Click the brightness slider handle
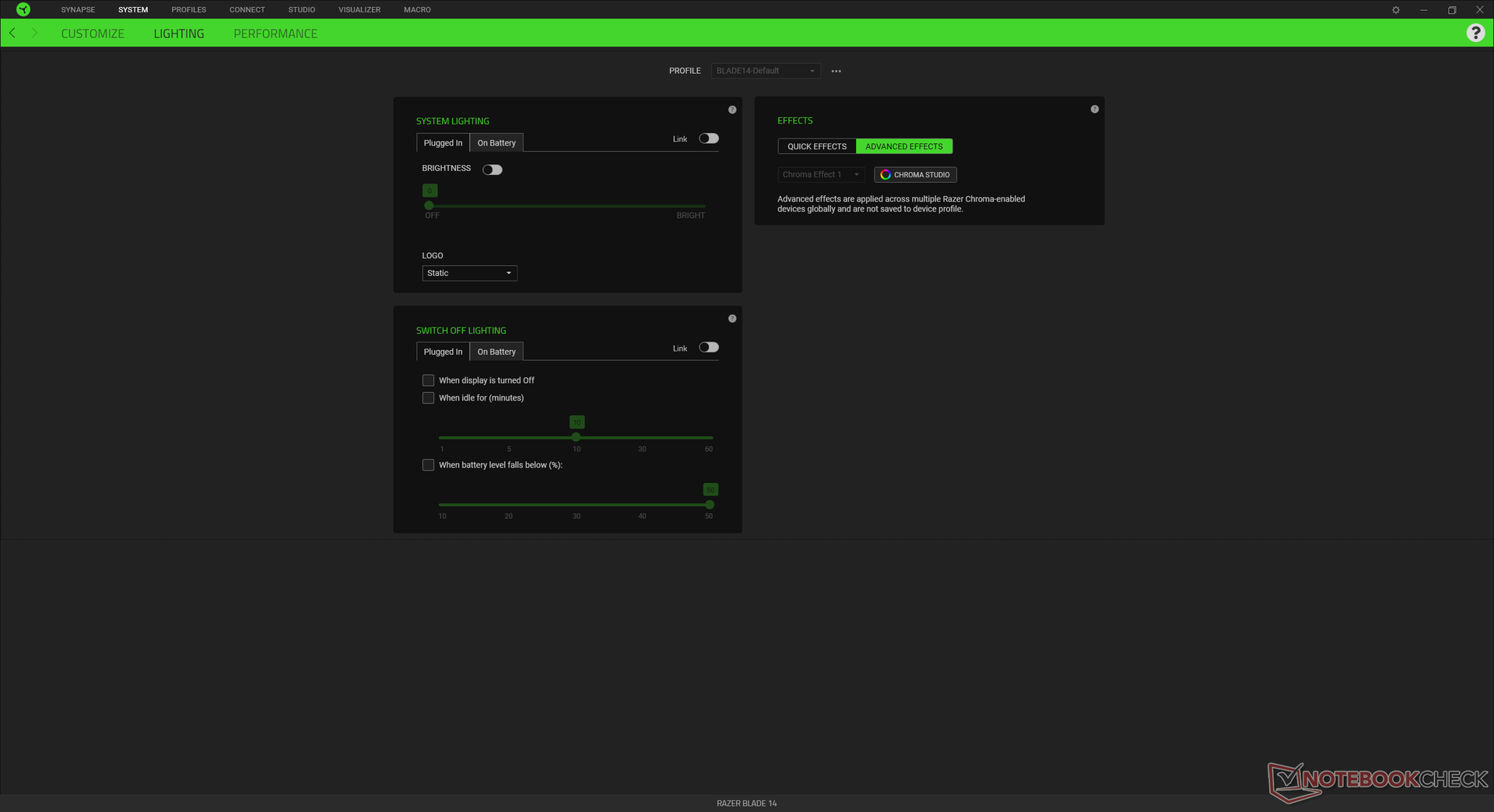This screenshot has height=812, width=1494. click(x=429, y=205)
